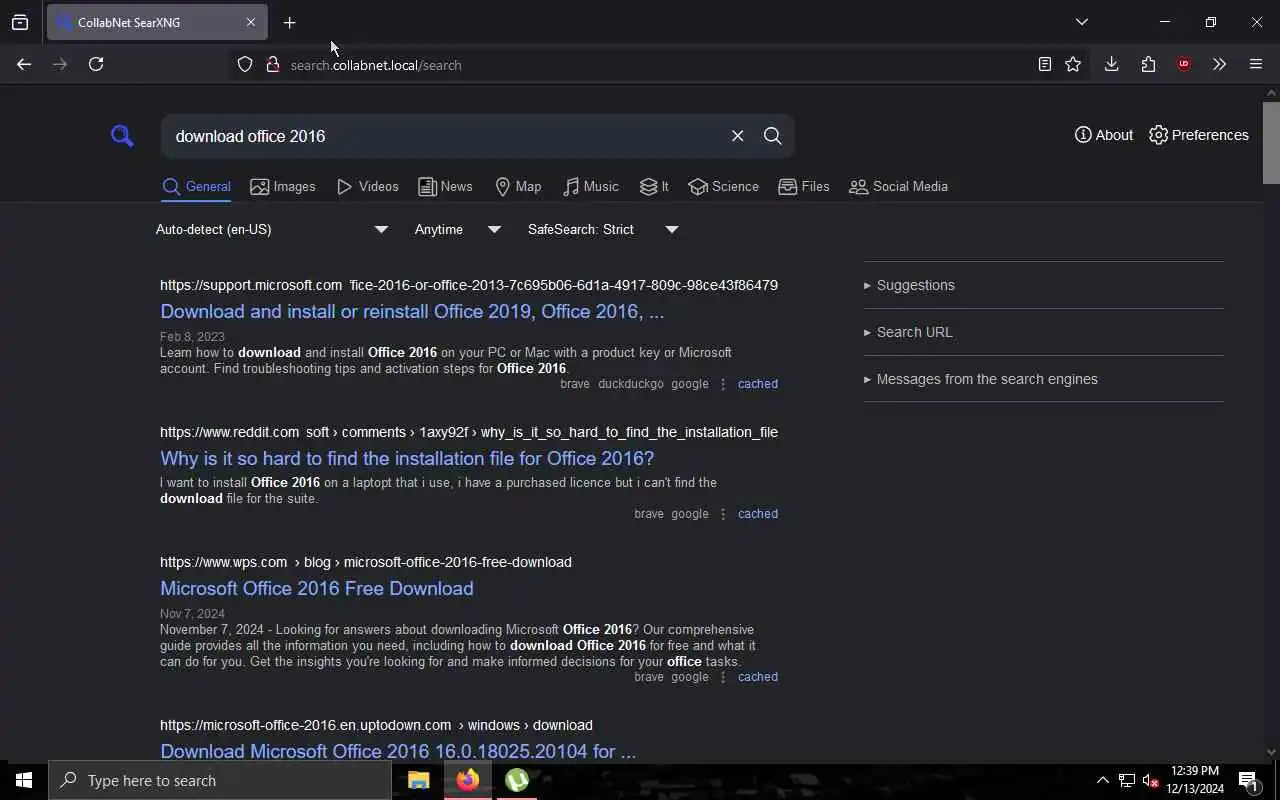Open the Firefox application menu
This screenshot has width=1280, height=800.
1256,64
